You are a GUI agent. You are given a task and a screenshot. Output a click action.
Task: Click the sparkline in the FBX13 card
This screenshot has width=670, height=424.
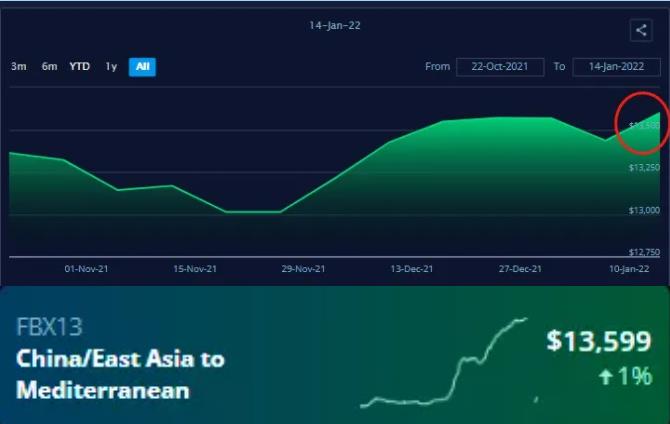pyautogui.click(x=445, y=365)
